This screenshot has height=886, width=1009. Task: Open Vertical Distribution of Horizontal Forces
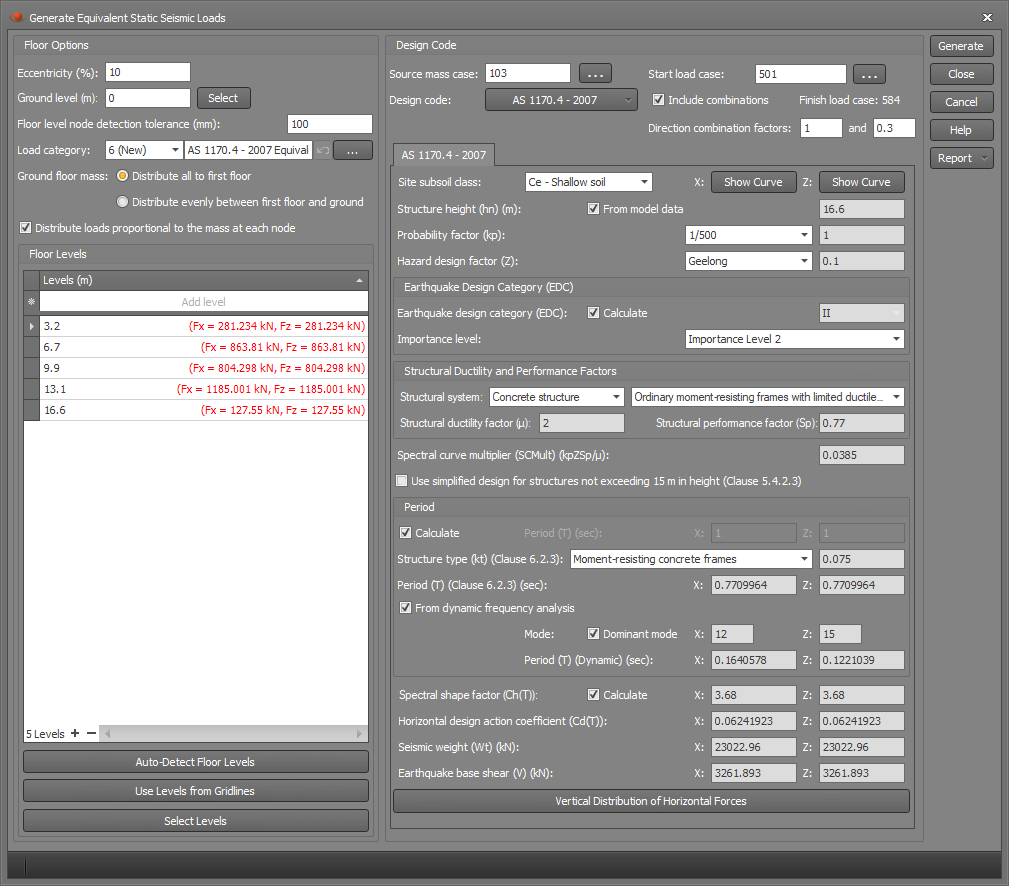click(651, 801)
